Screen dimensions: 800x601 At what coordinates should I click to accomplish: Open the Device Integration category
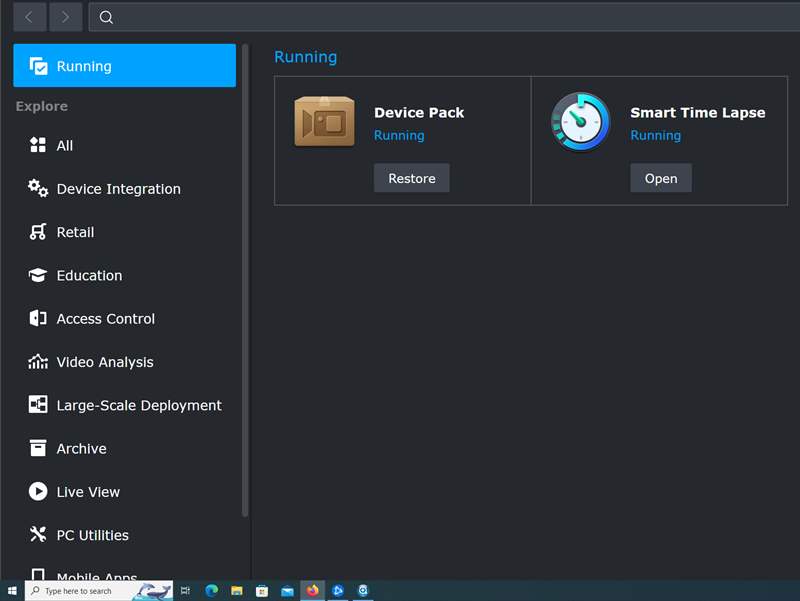[124, 189]
